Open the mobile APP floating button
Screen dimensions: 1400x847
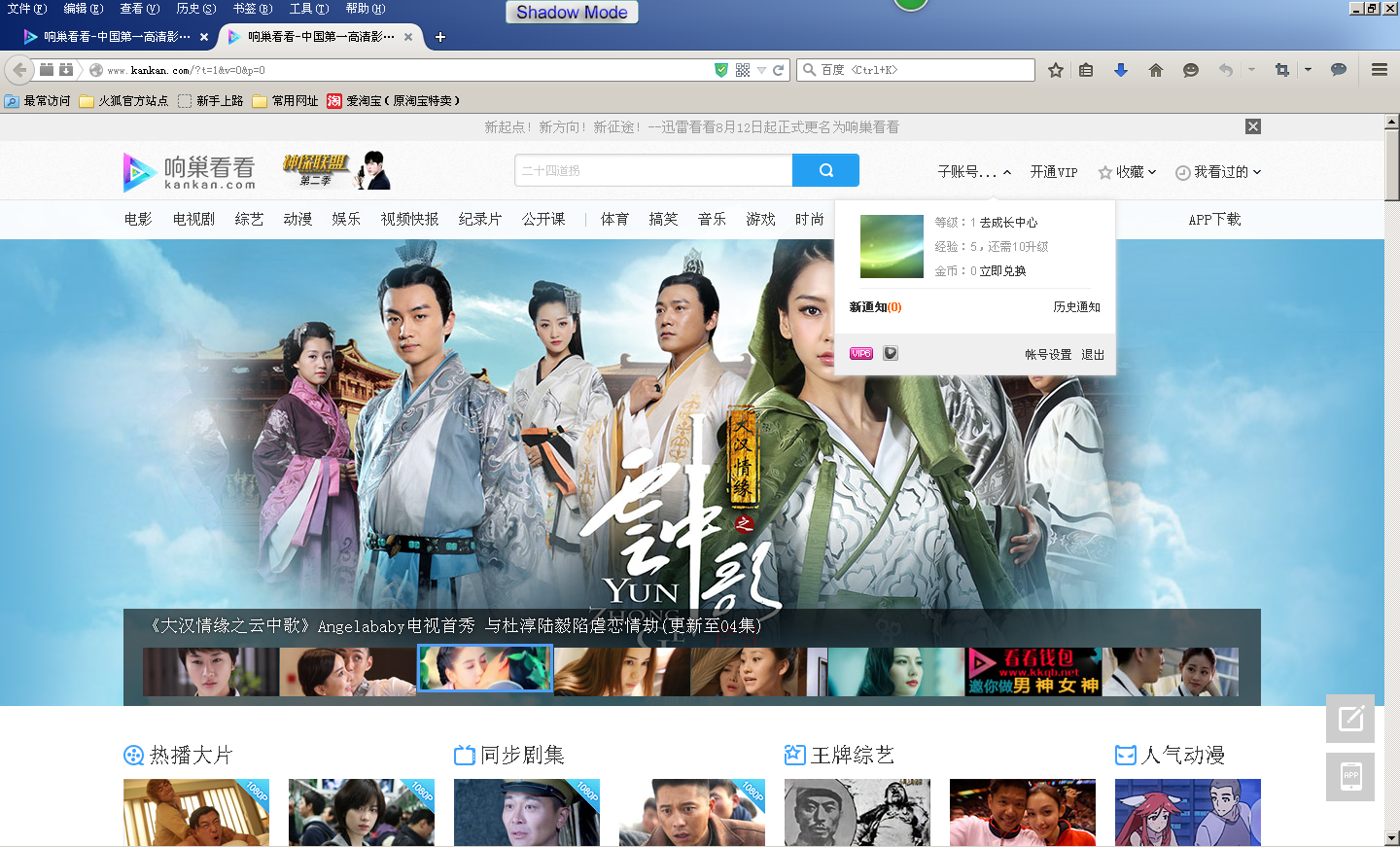1350,777
